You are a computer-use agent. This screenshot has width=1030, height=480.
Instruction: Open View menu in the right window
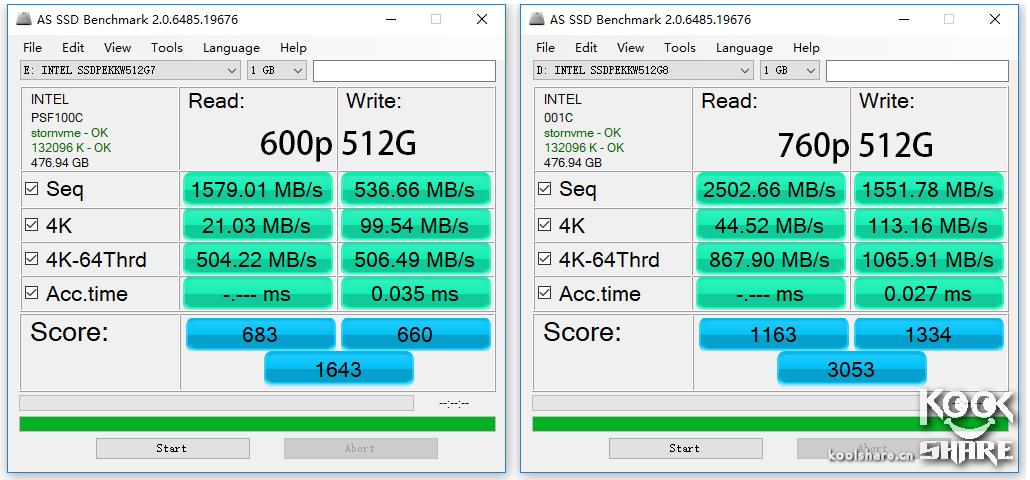click(631, 47)
